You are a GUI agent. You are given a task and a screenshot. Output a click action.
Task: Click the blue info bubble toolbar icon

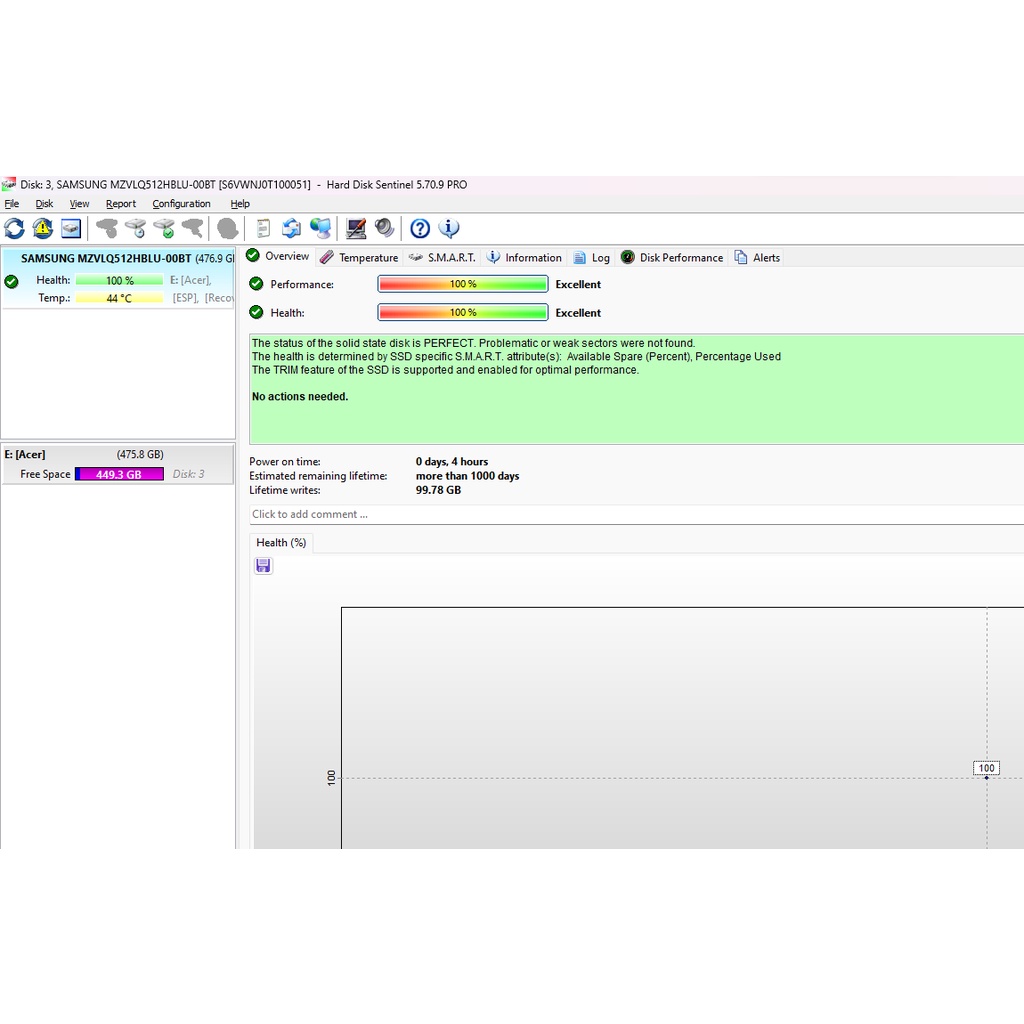coord(449,229)
